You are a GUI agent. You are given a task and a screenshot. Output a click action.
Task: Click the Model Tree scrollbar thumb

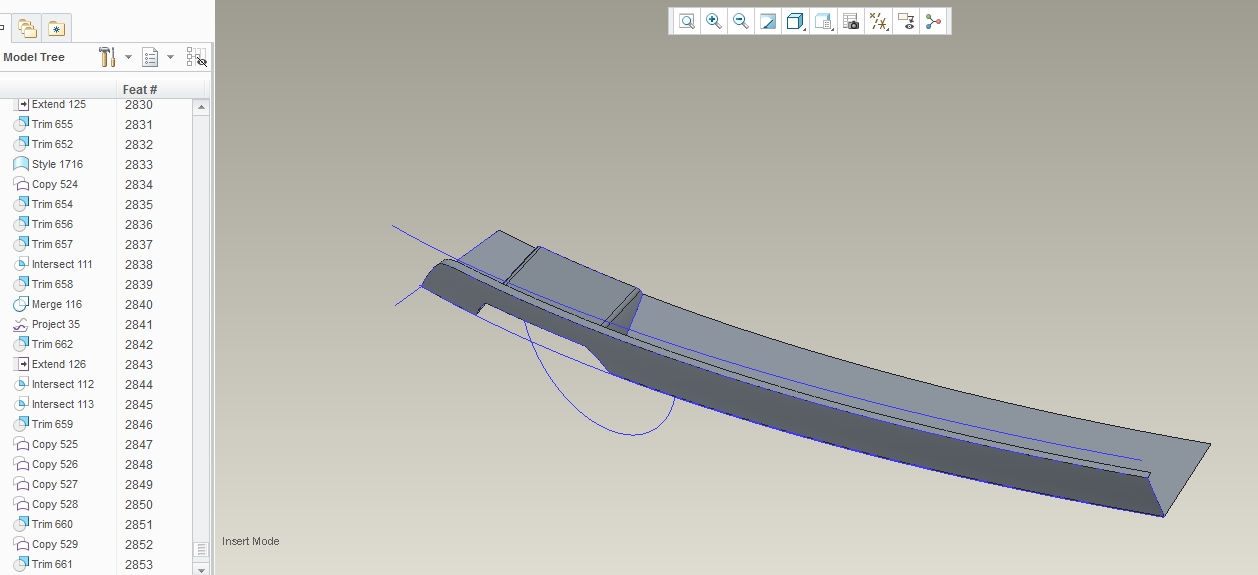201,550
